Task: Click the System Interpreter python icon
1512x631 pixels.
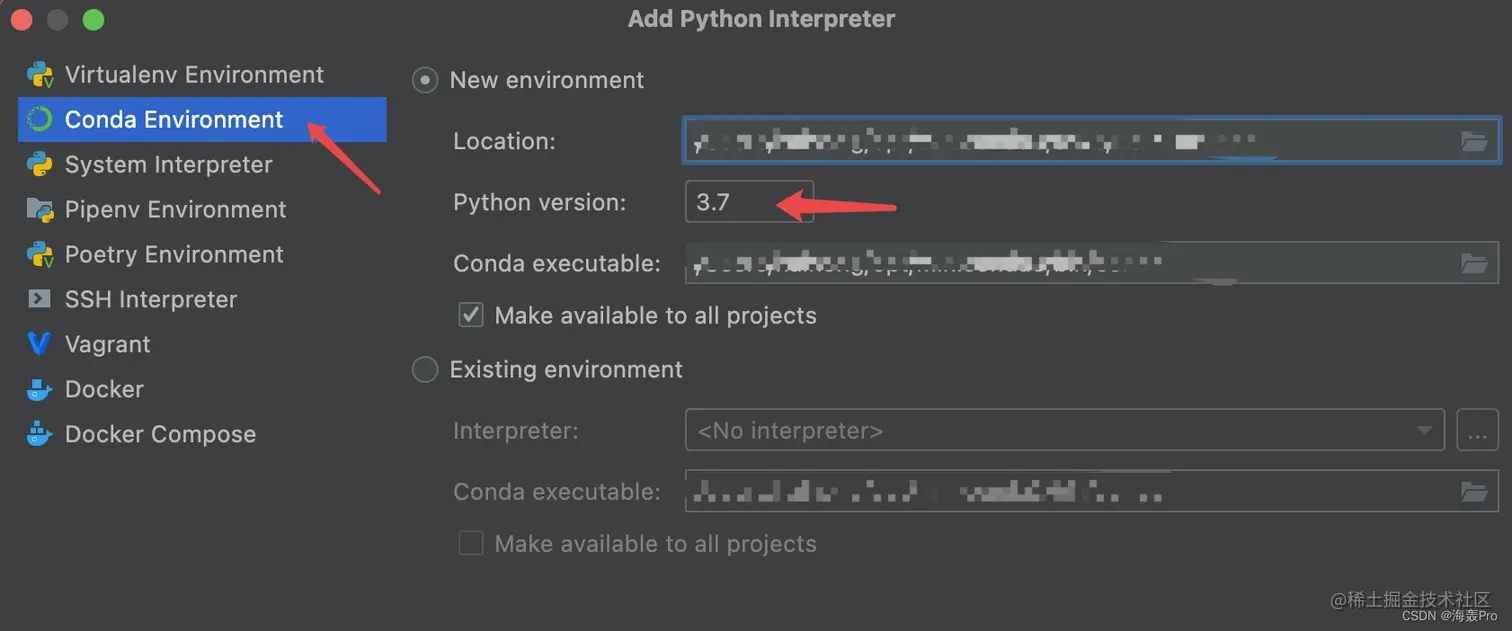Action: click(40, 165)
